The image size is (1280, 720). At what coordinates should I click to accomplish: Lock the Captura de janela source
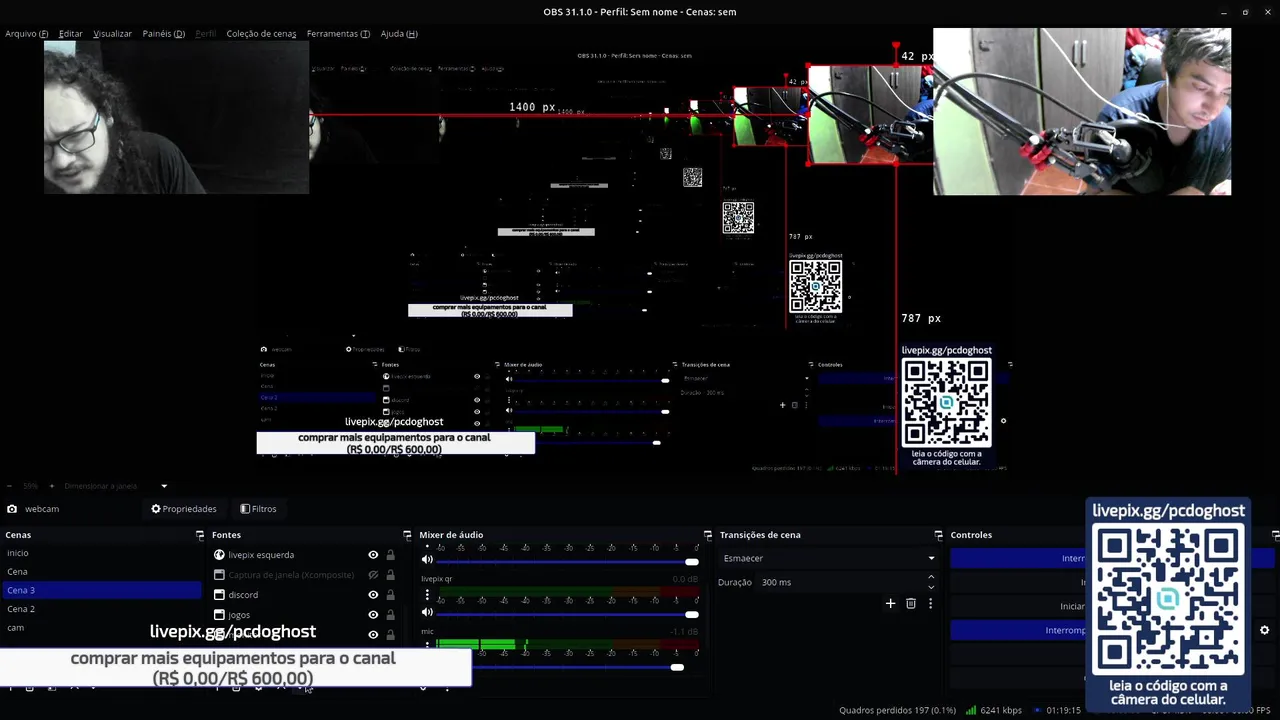click(x=390, y=575)
